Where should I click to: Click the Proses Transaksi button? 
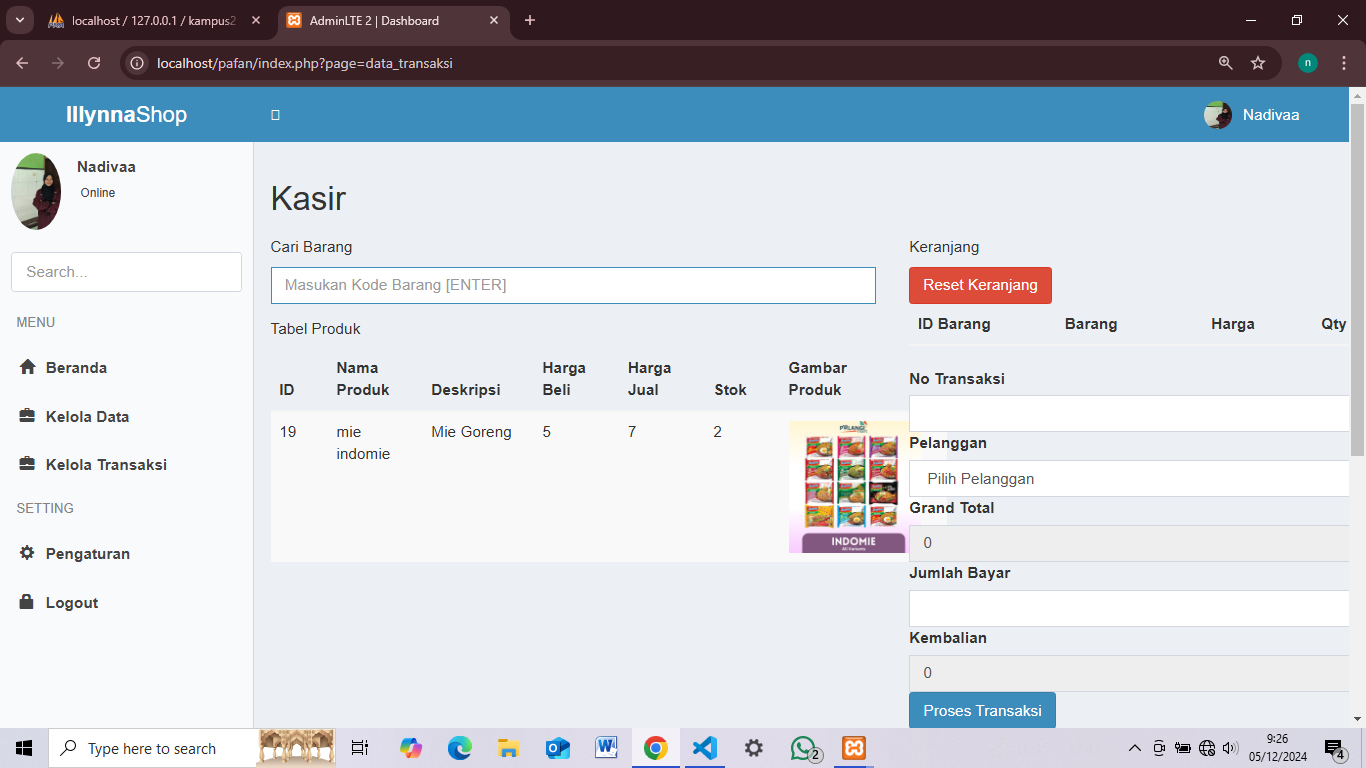click(982, 710)
